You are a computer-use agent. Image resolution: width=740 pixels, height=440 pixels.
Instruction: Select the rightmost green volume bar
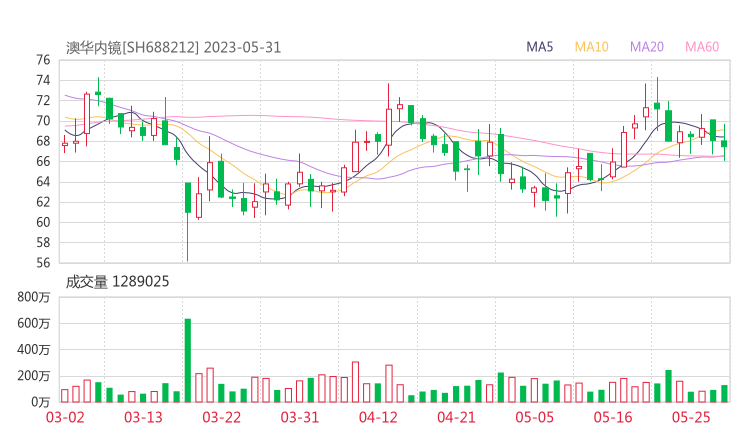click(x=724, y=393)
